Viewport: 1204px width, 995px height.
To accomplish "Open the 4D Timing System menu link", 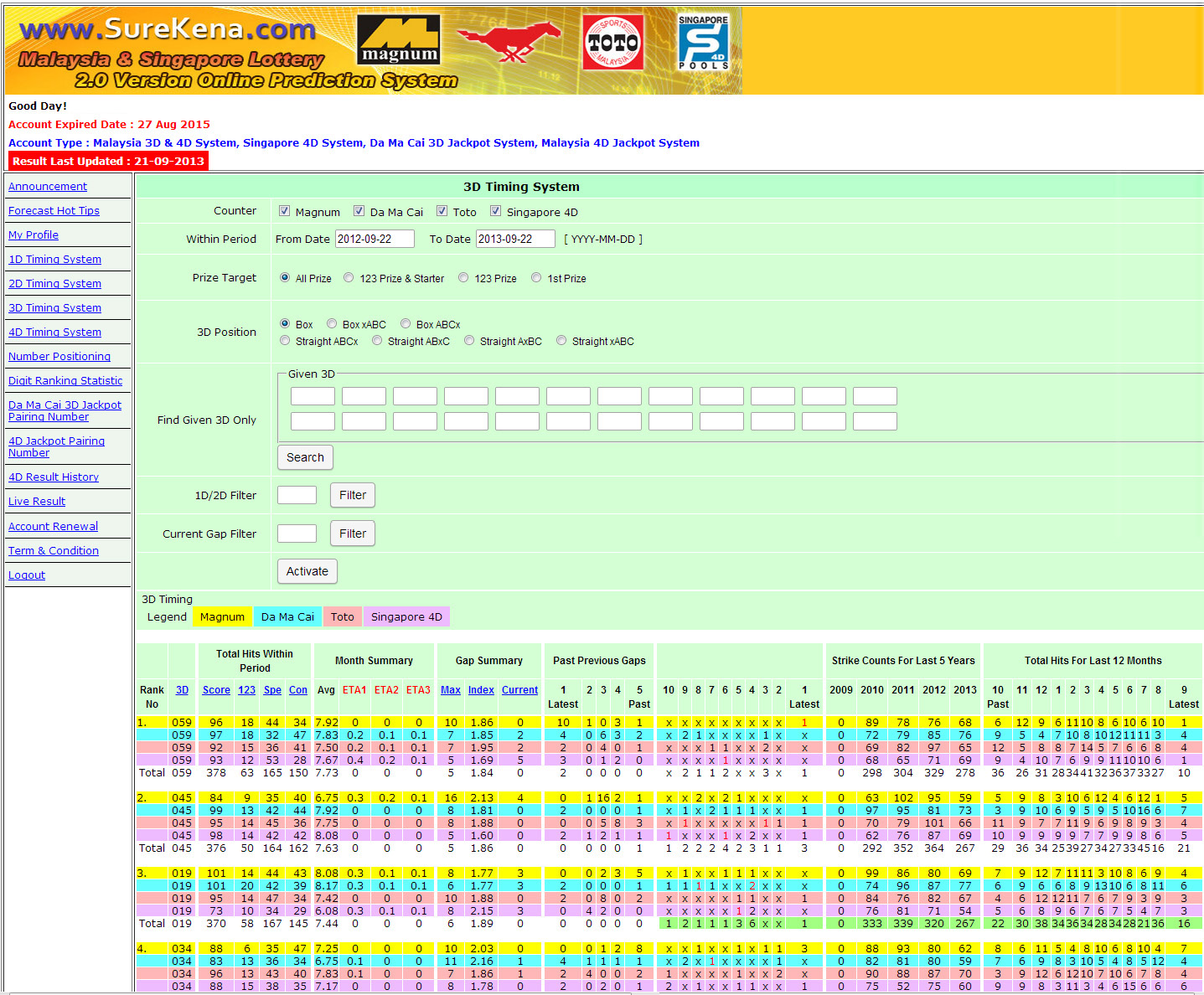I will click(54, 333).
